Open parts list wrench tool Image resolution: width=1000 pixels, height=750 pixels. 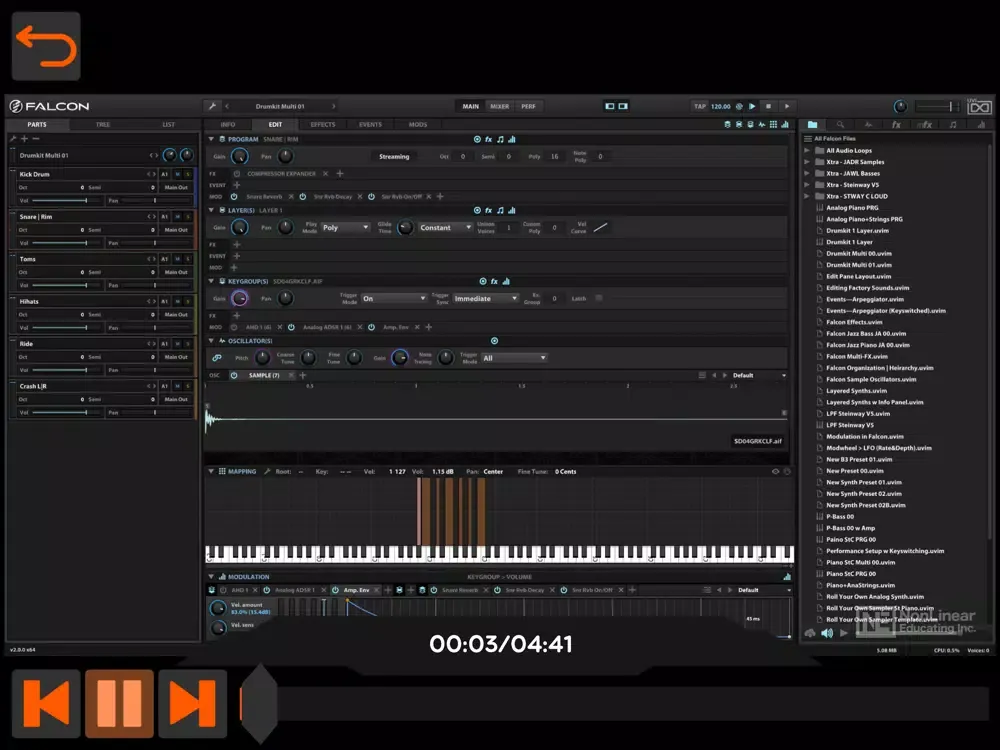coord(13,138)
